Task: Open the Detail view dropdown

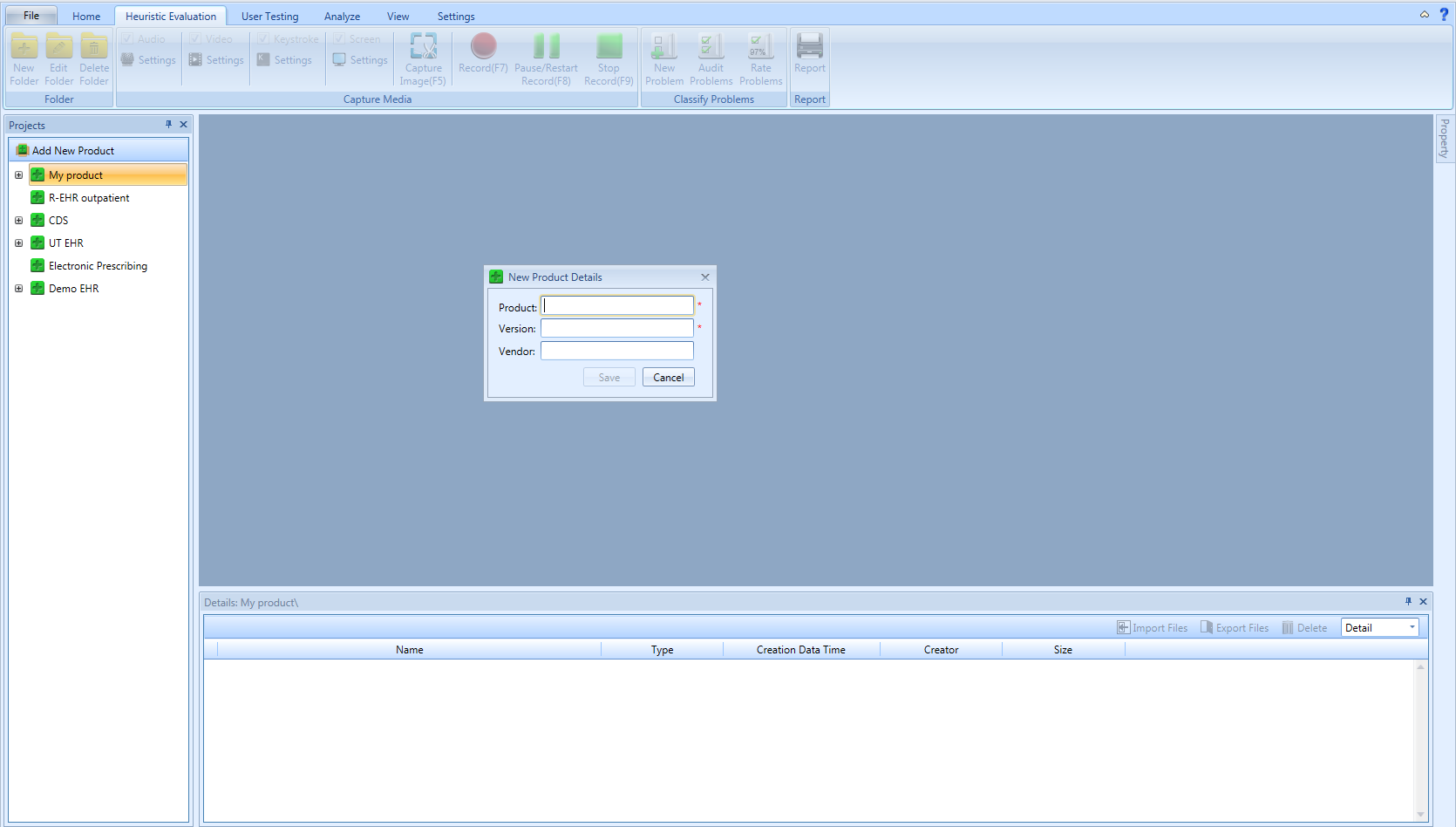Action: (1412, 628)
